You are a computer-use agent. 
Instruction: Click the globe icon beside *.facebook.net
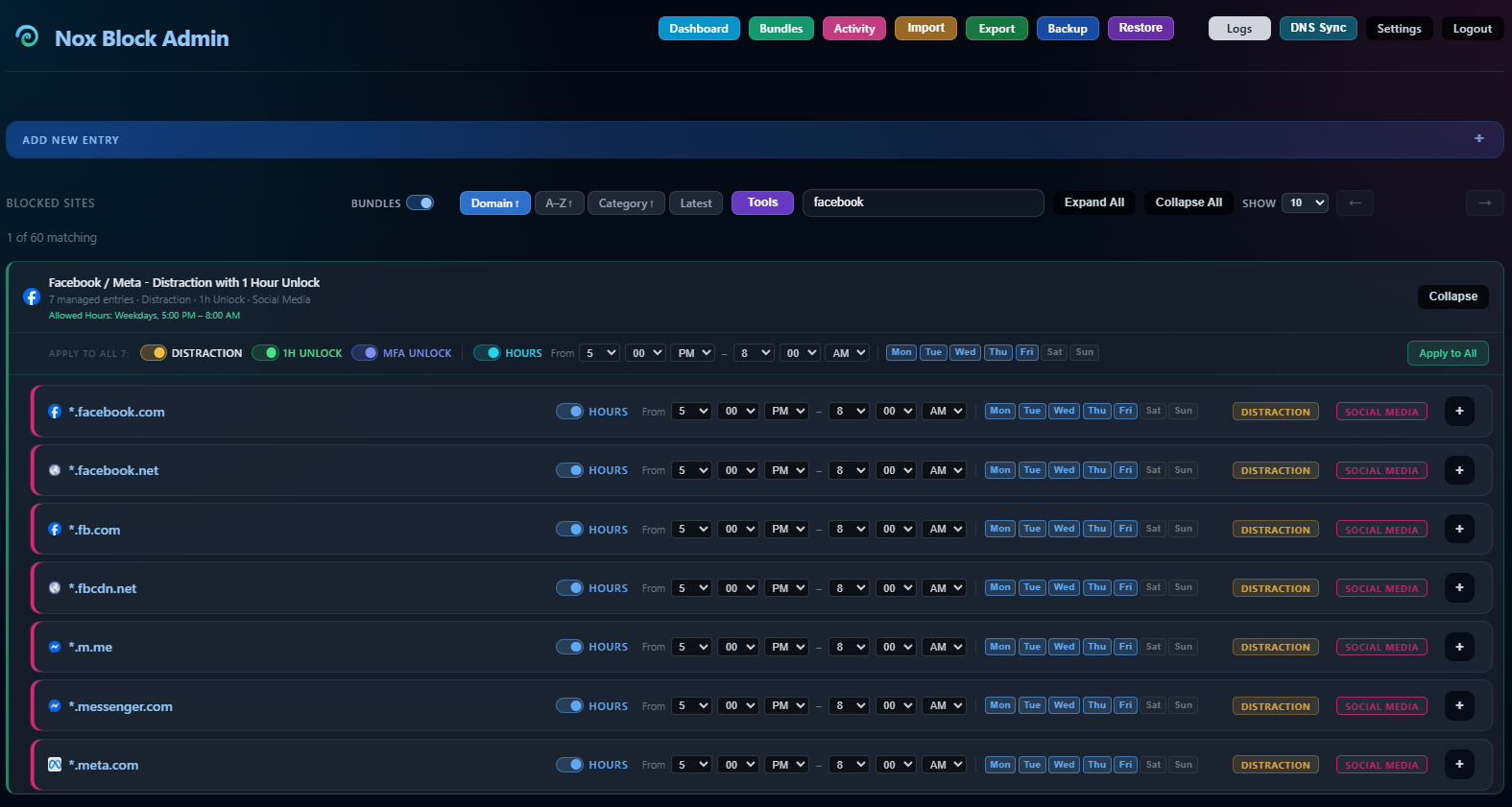(x=55, y=470)
